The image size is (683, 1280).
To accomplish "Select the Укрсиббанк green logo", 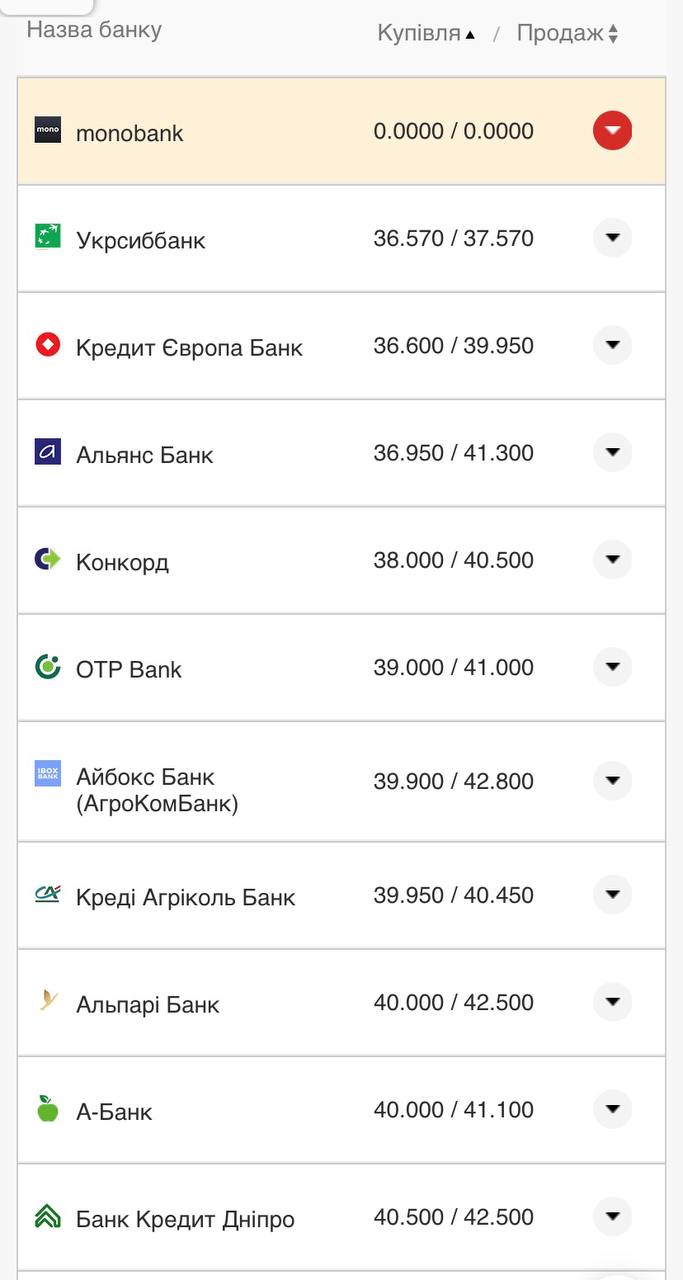I will 47,238.
